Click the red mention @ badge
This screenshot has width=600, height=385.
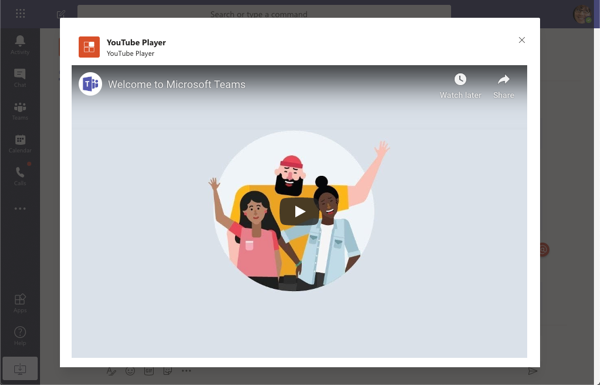point(544,250)
